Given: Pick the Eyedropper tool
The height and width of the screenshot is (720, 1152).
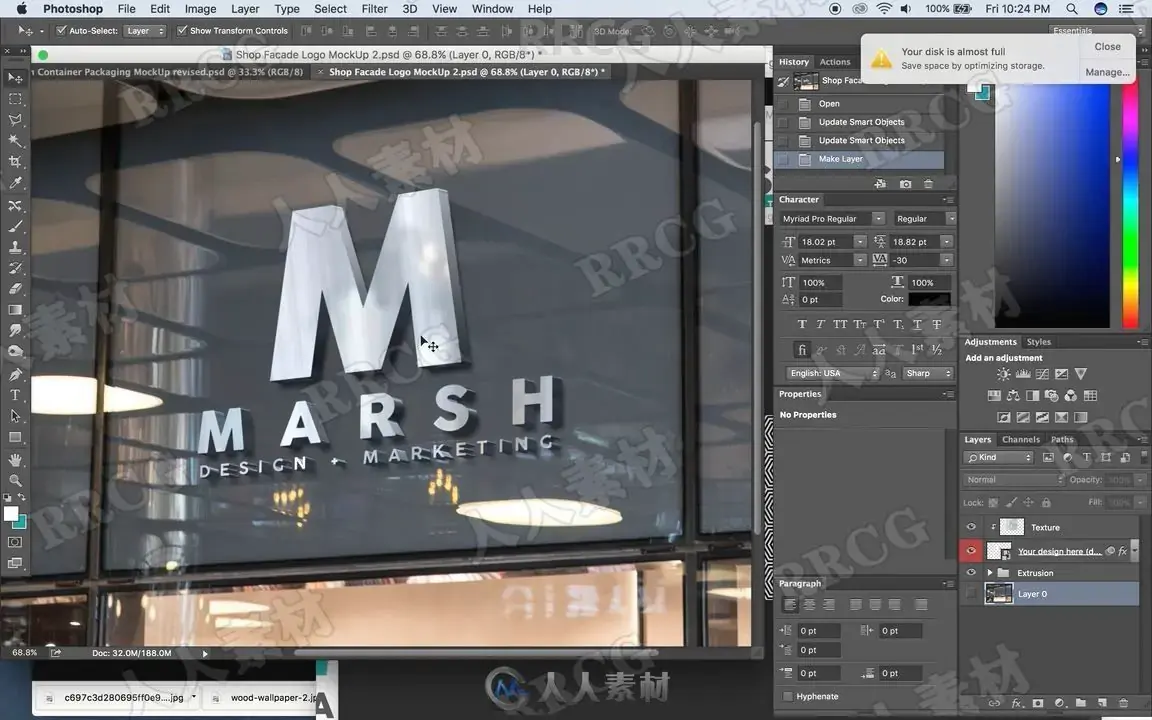Looking at the screenshot, I should click(15, 183).
